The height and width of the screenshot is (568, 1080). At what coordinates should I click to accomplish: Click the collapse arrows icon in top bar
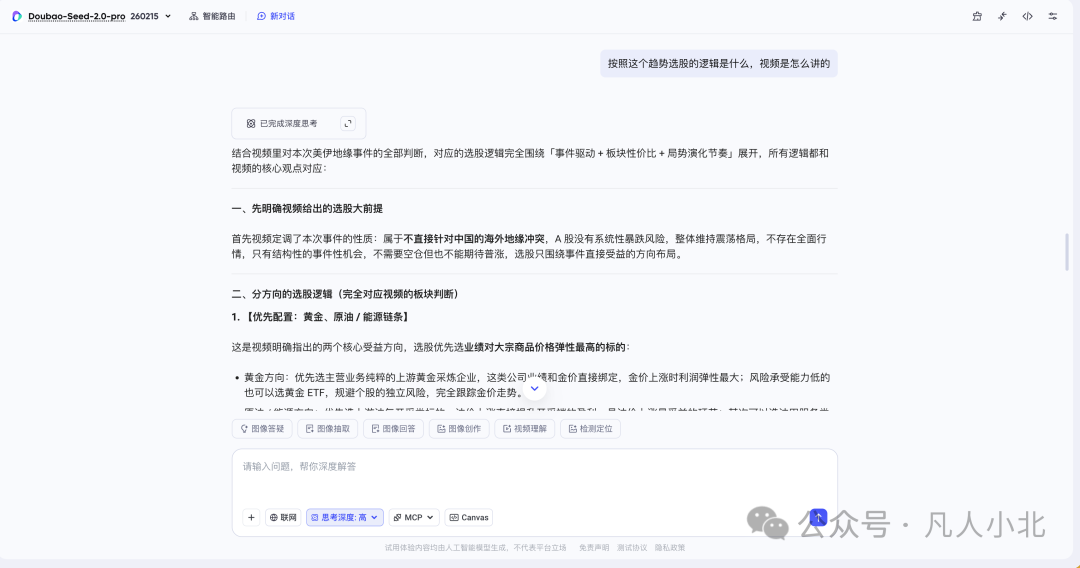click(x=1002, y=16)
